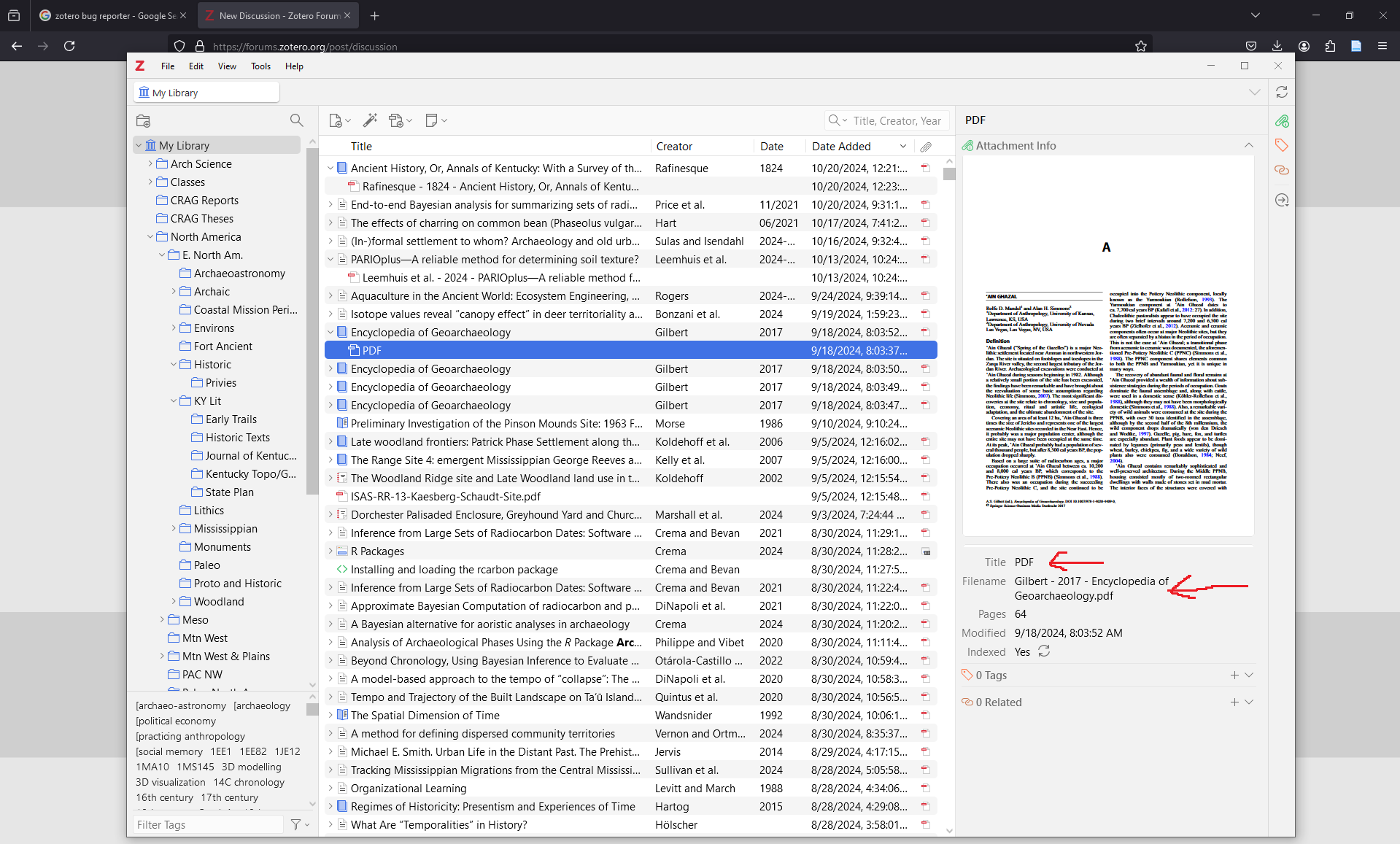Viewport: 1400px width, 844px height.
Task: Open the browser hamburger application menu
Action: (1382, 46)
